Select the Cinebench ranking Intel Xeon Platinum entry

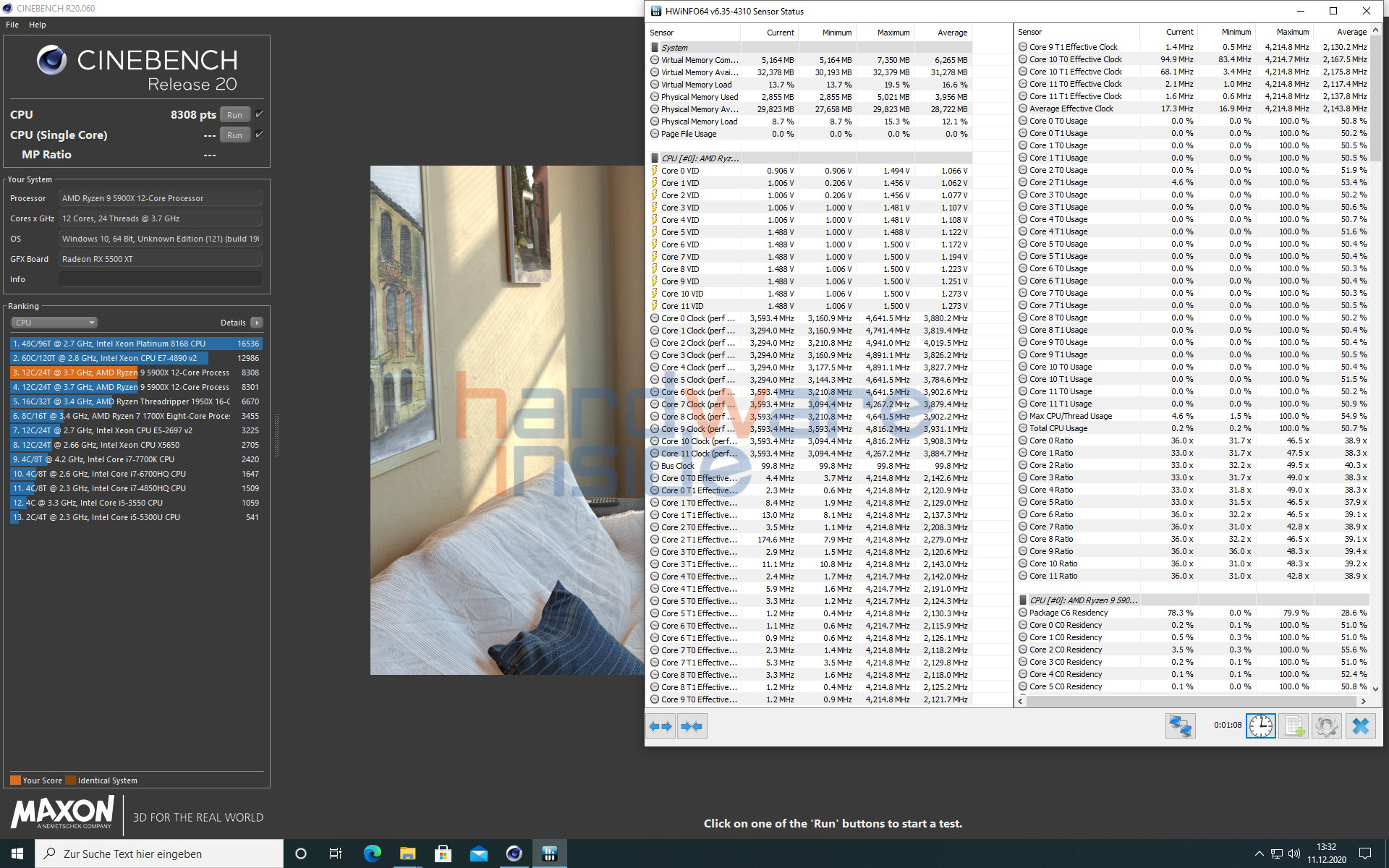point(133,343)
